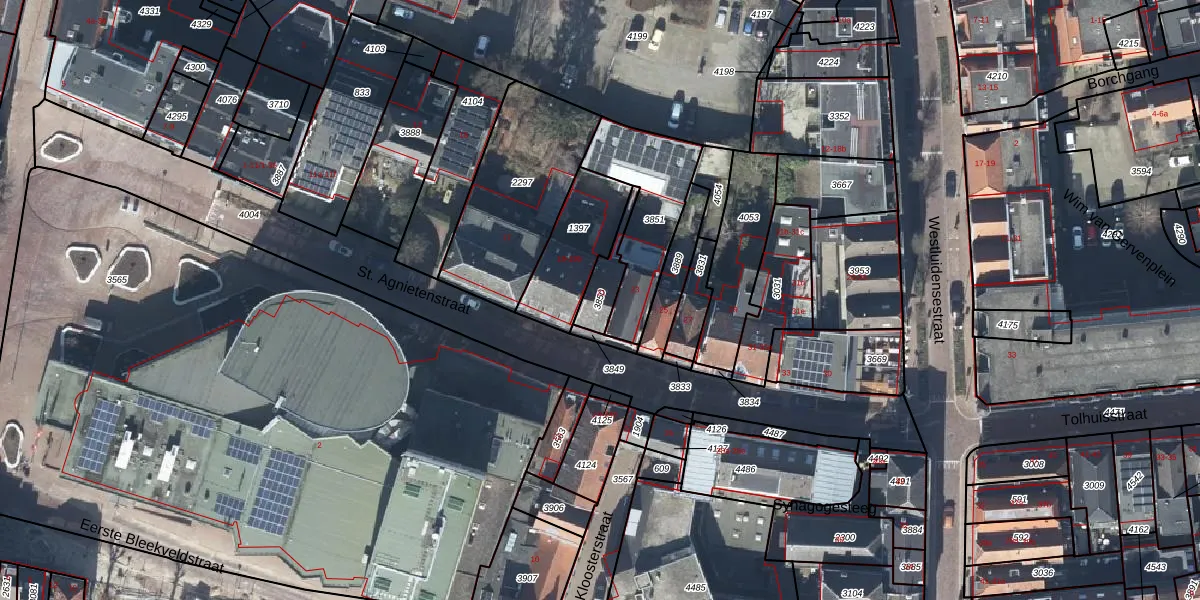Select parcel 4210
The width and height of the screenshot is (1200, 600).
(996, 76)
